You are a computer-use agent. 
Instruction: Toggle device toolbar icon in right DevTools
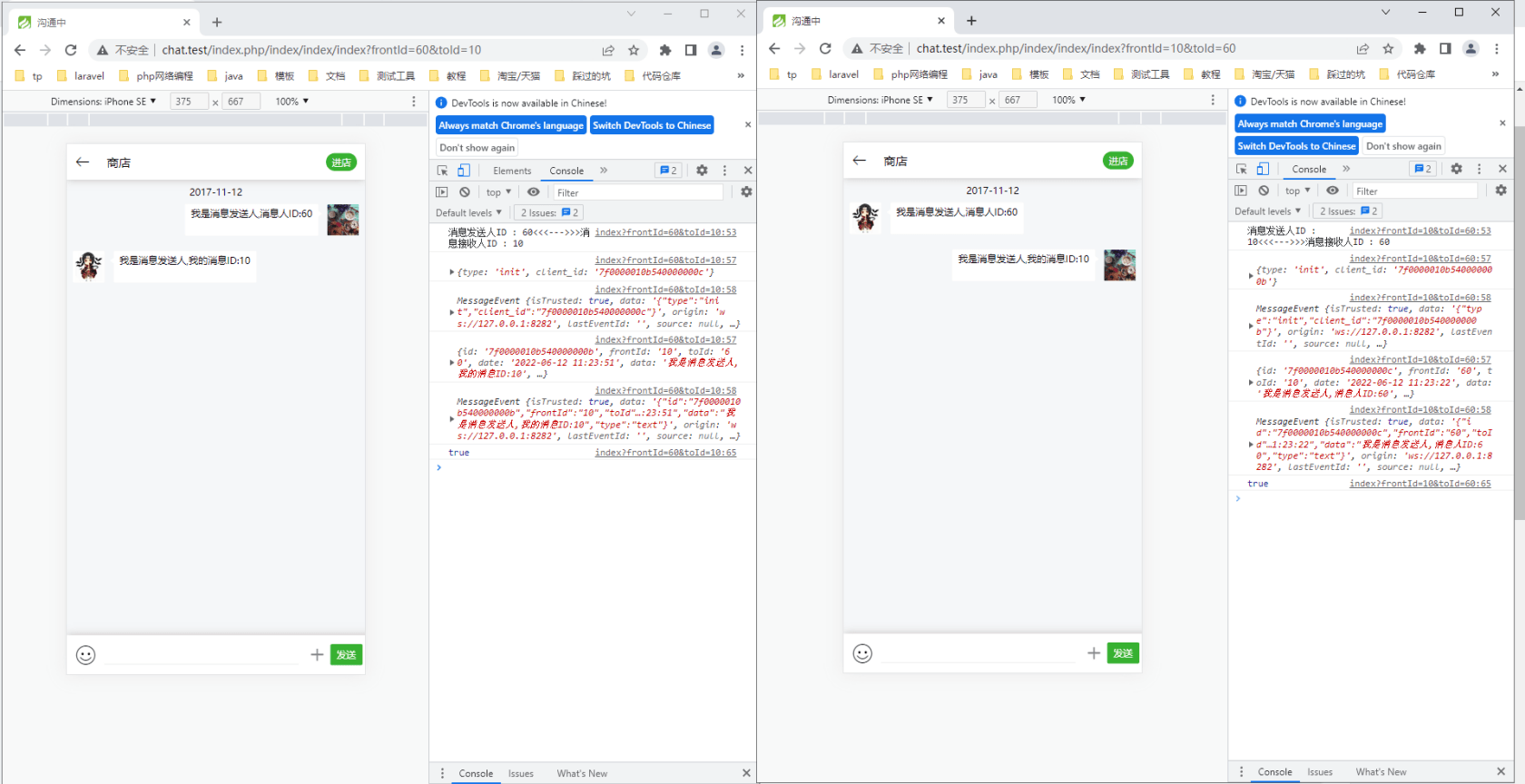click(1263, 169)
